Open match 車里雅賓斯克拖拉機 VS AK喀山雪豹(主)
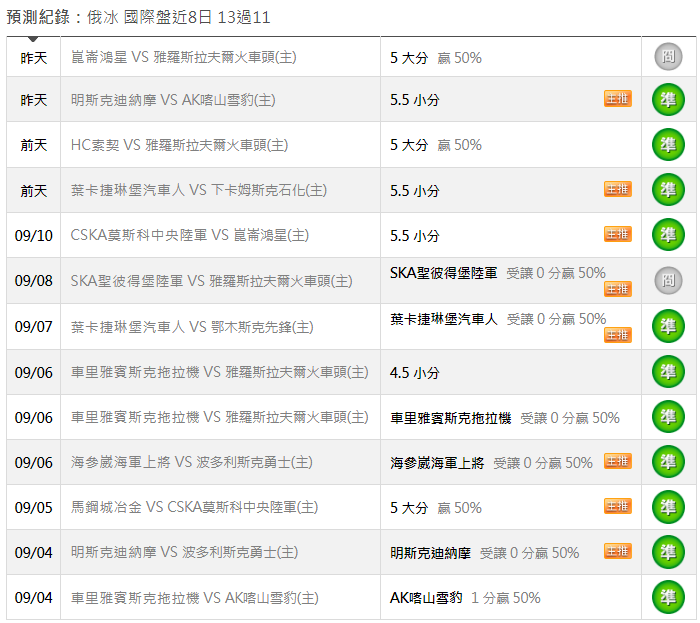The height and width of the screenshot is (623, 700). pyautogui.click(x=195, y=598)
